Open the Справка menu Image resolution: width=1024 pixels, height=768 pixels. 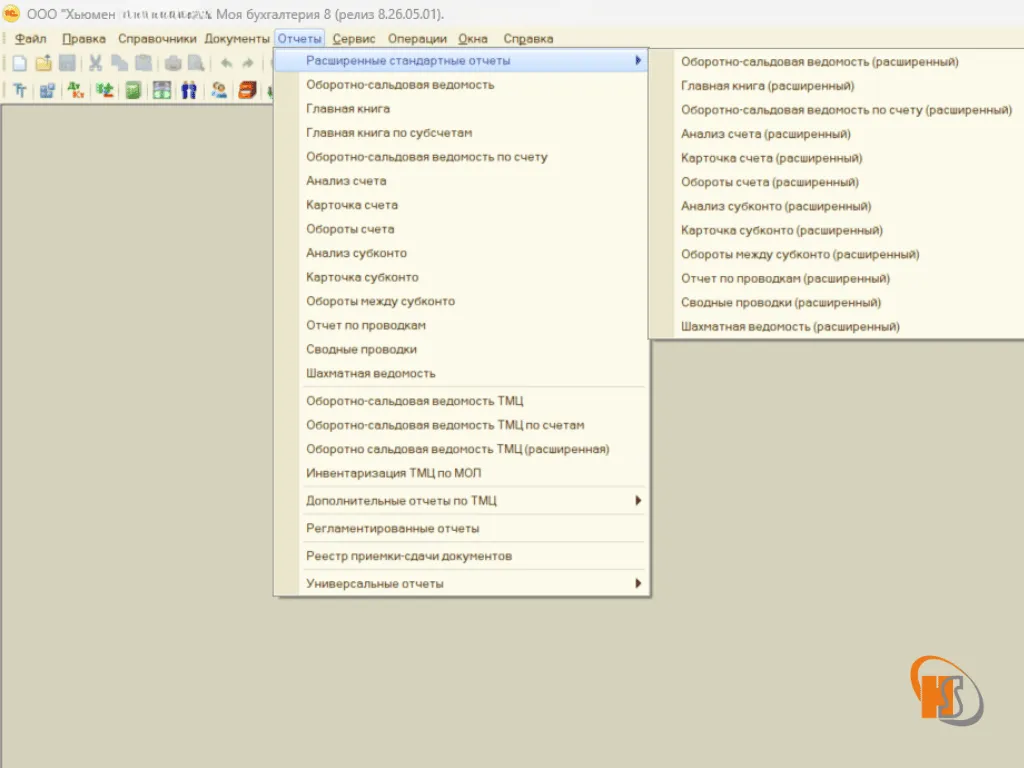tap(528, 39)
